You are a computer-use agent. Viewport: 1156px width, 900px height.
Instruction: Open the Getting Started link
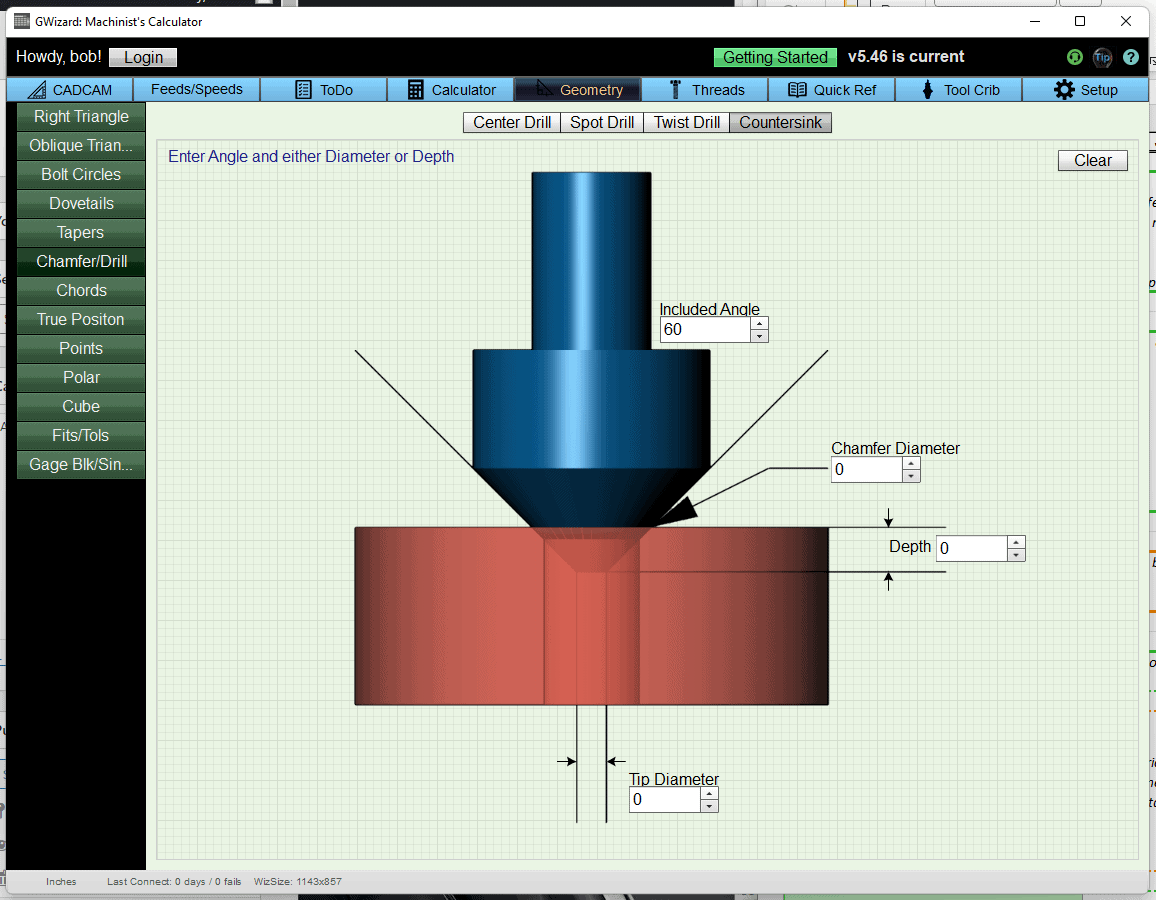775,57
